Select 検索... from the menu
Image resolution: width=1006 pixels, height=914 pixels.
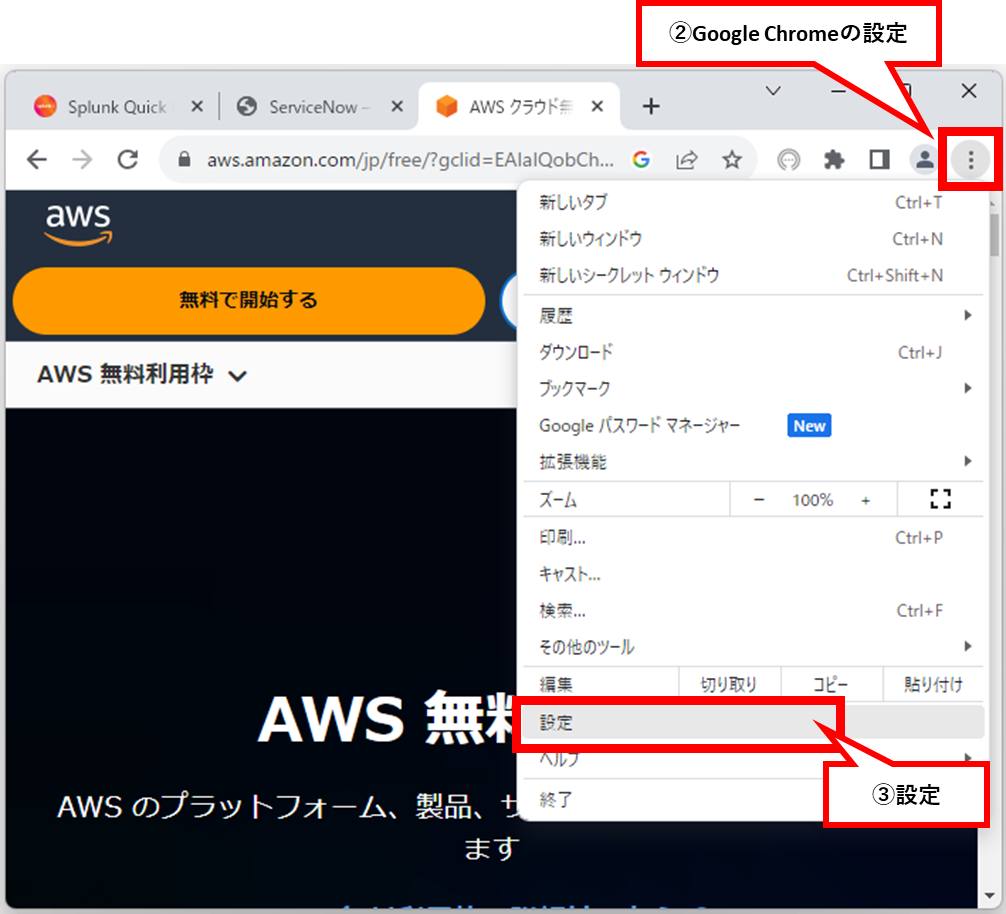click(x=753, y=611)
